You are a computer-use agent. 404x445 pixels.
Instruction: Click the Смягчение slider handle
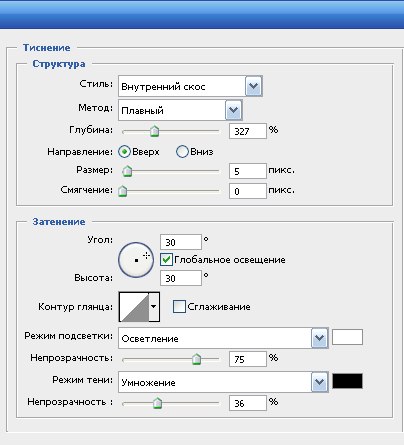123,191
